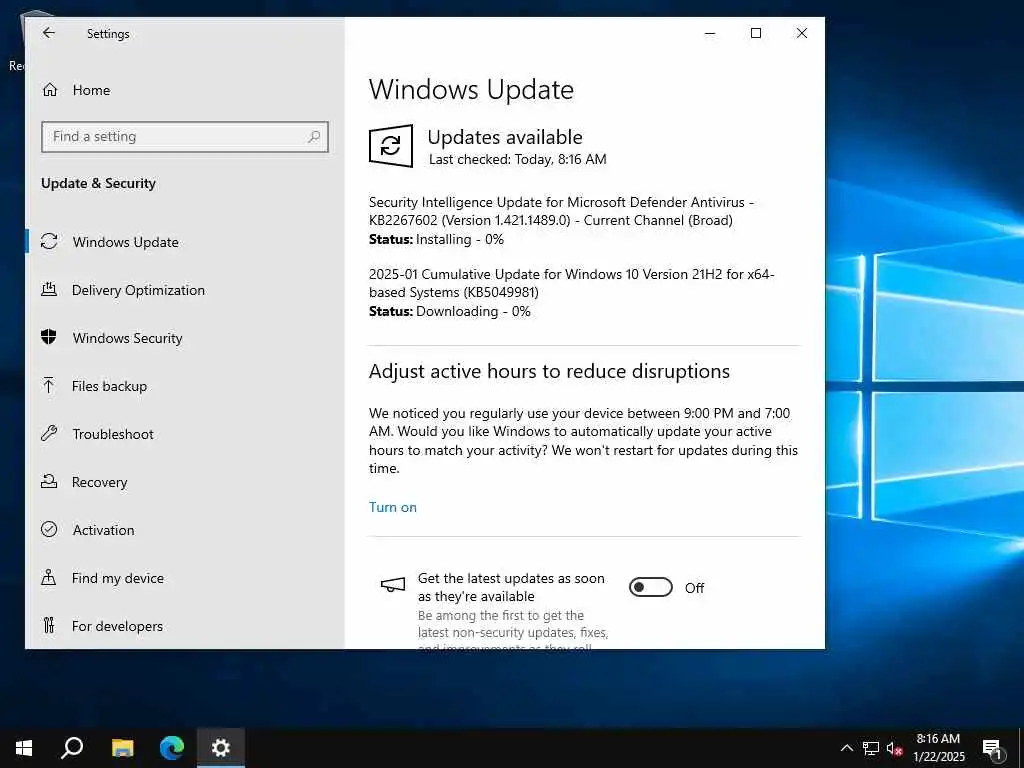This screenshot has width=1024, height=768.
Task: Close the Settings window
Action: pos(801,33)
